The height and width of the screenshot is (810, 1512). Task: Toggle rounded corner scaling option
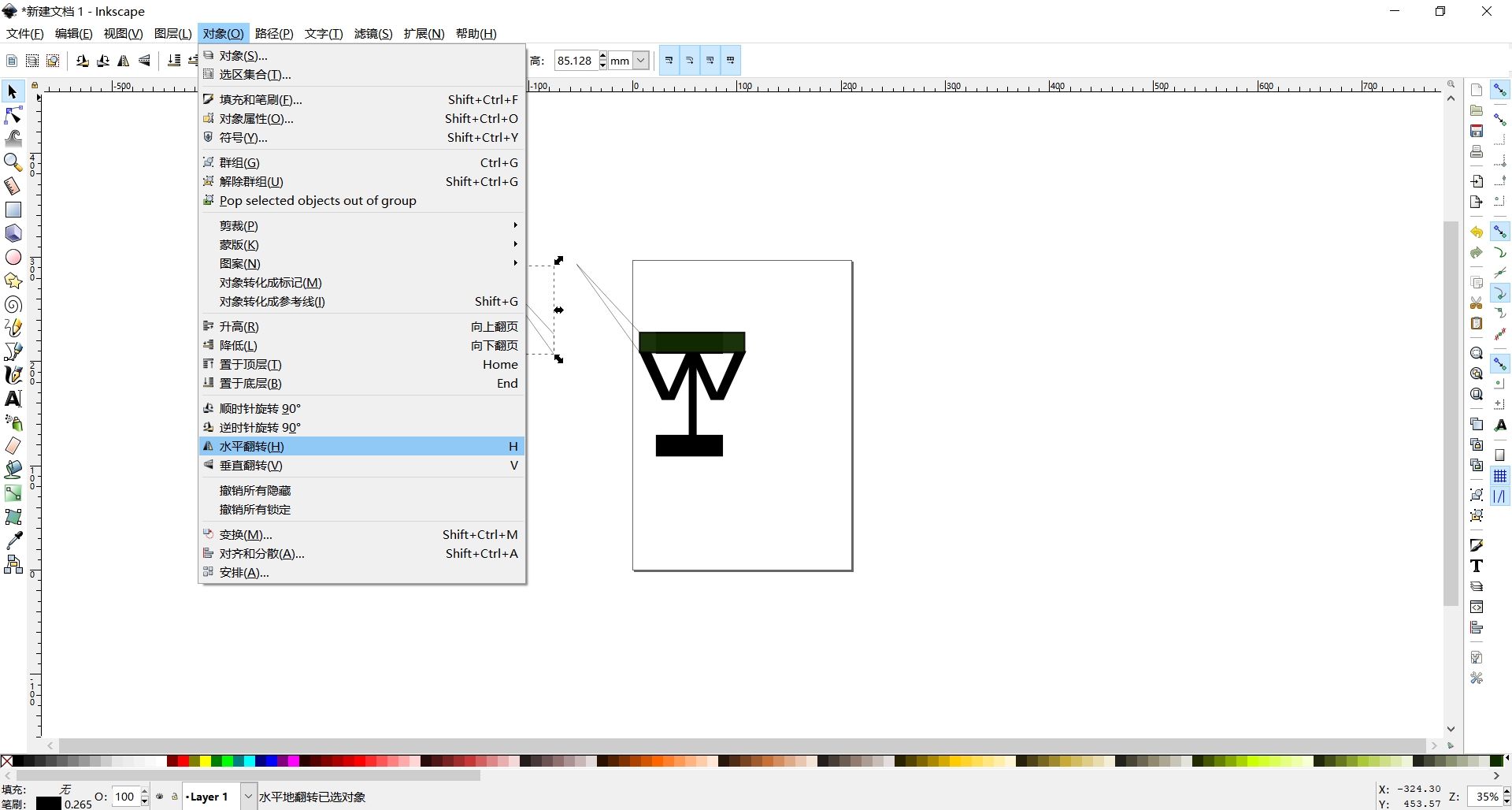[x=689, y=61]
